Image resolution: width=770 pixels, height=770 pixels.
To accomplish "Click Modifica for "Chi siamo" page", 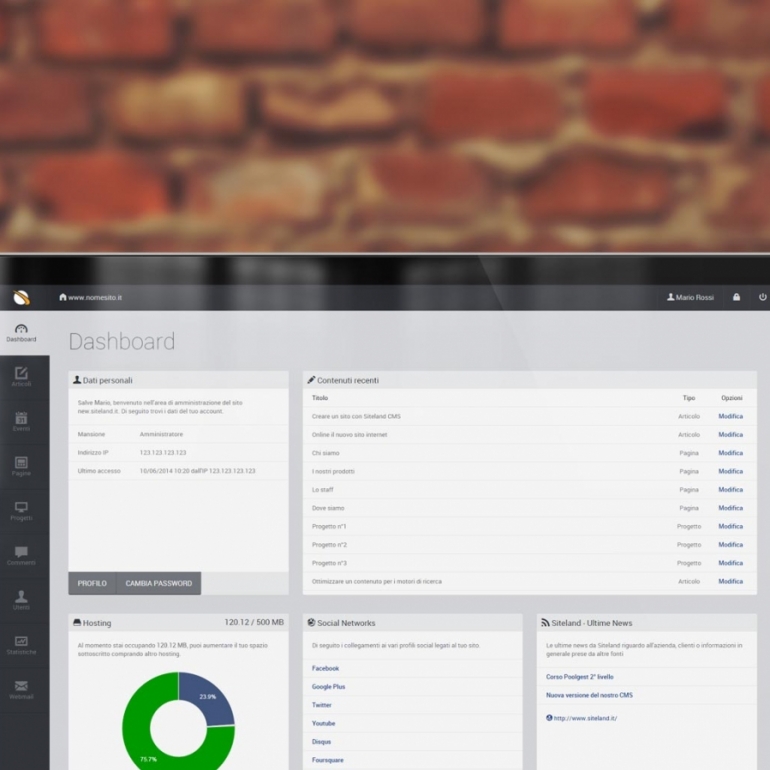I will click(730, 453).
